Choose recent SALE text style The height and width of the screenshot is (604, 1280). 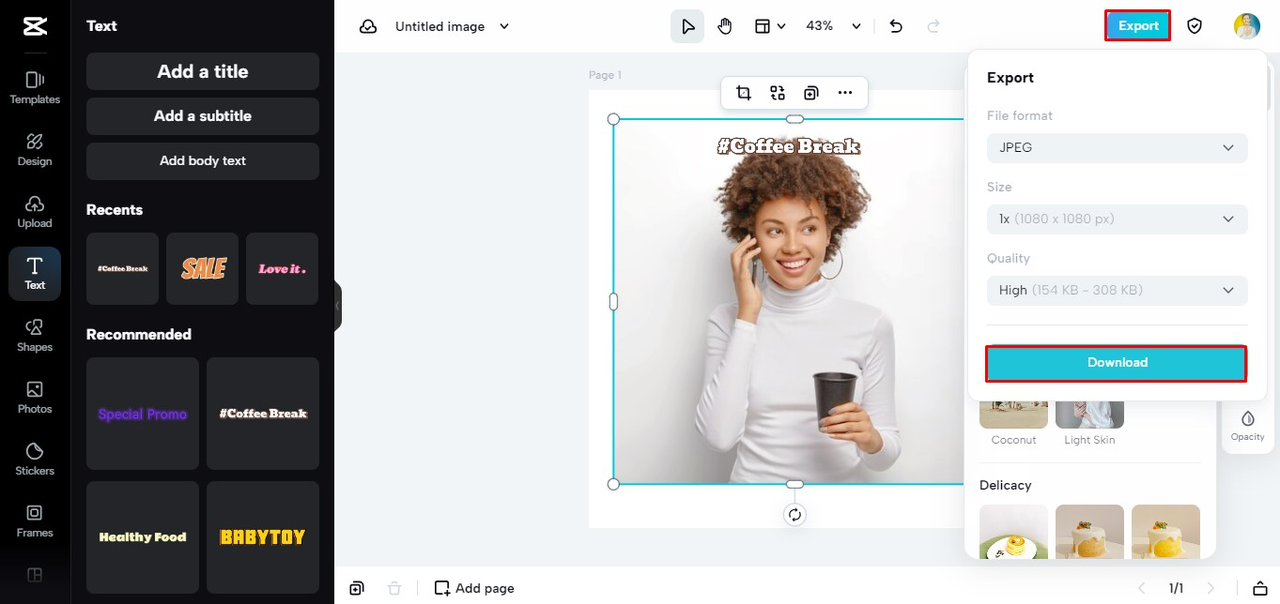click(202, 269)
